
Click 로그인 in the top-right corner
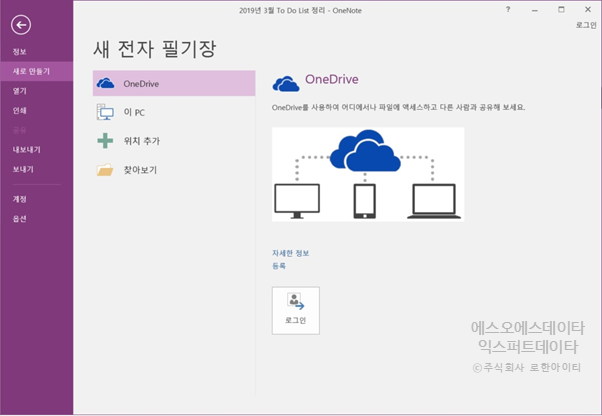(585, 25)
